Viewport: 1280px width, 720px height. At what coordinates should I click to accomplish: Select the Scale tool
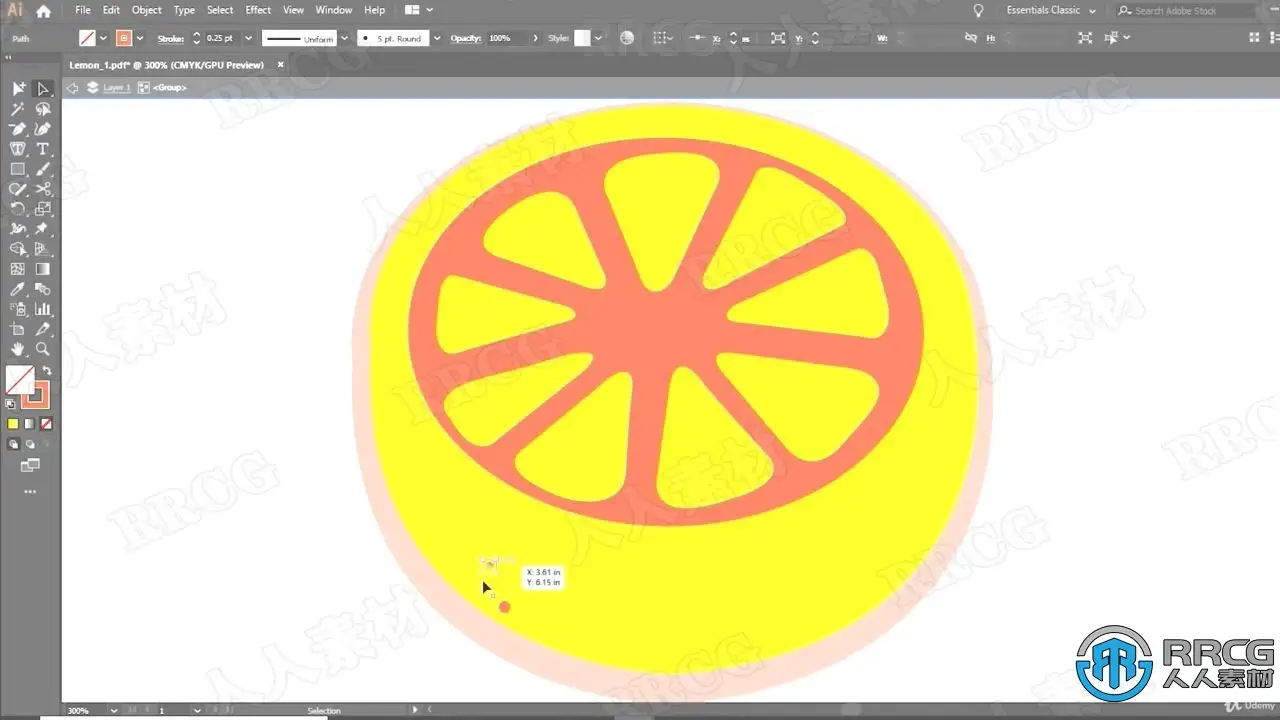[x=42, y=209]
